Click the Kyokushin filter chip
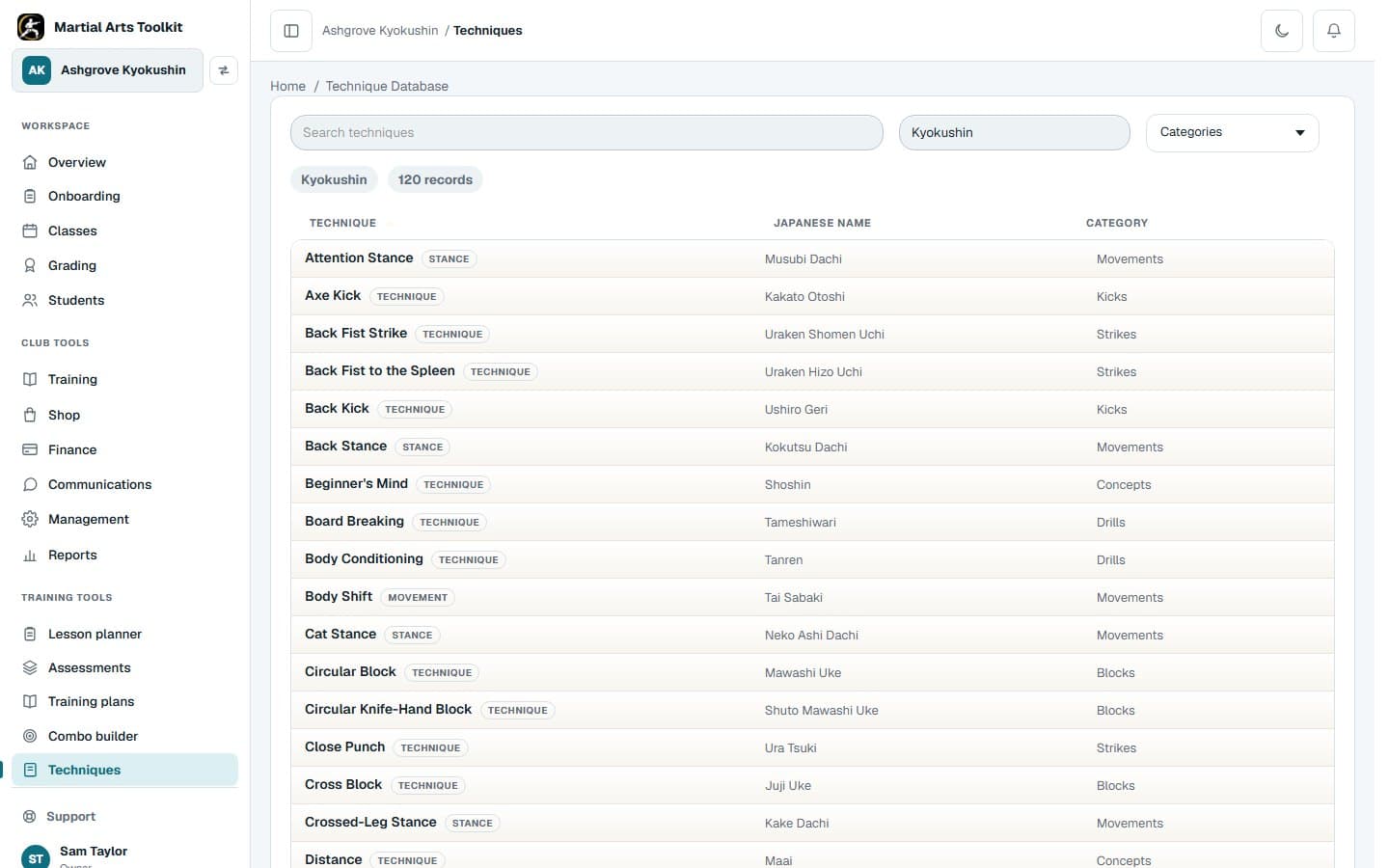The width and height of the screenshot is (1389, 868). pos(334,179)
